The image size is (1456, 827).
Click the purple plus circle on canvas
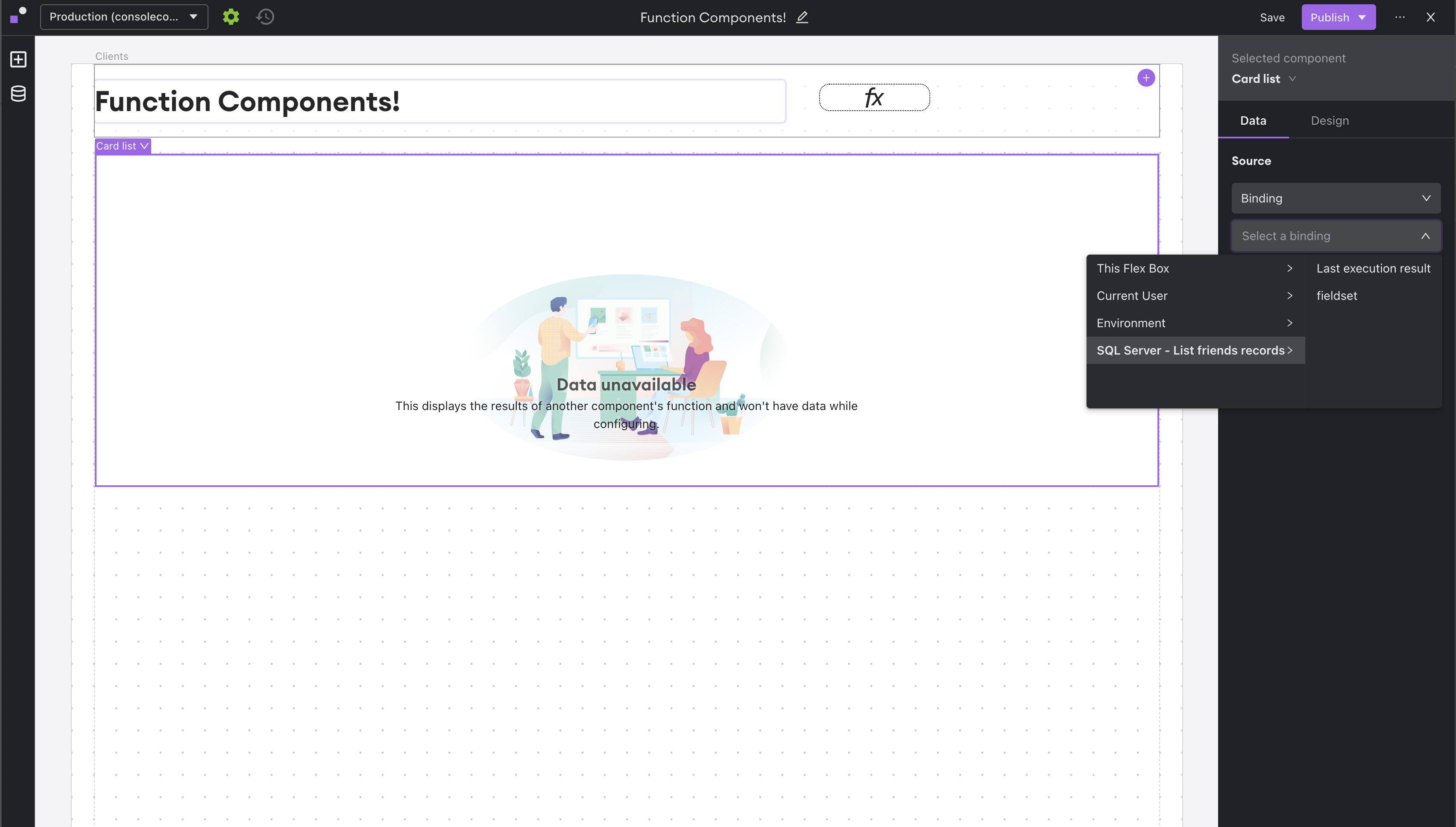point(1146,78)
